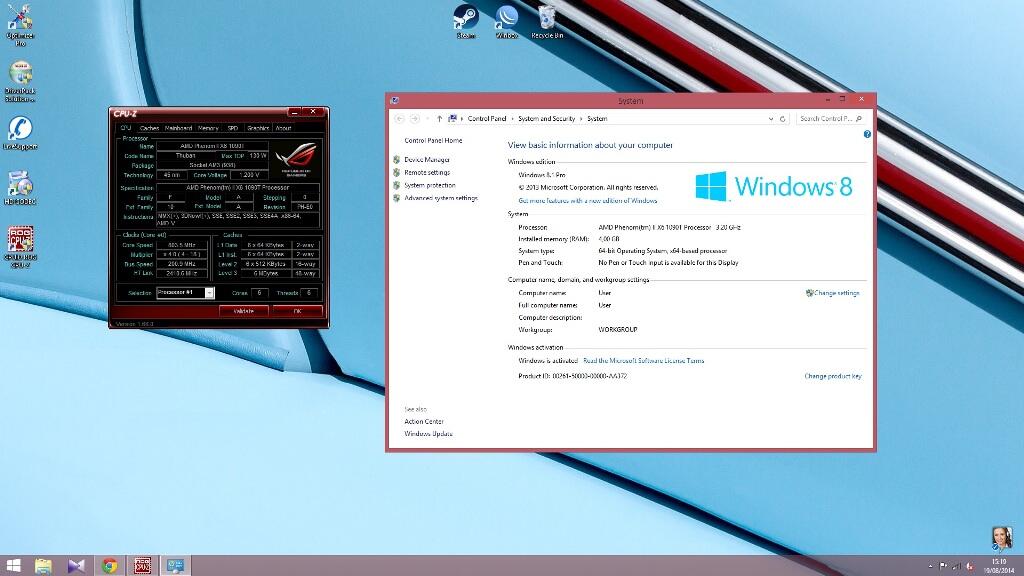Refresh the Control Panel address bar

click(x=782, y=119)
